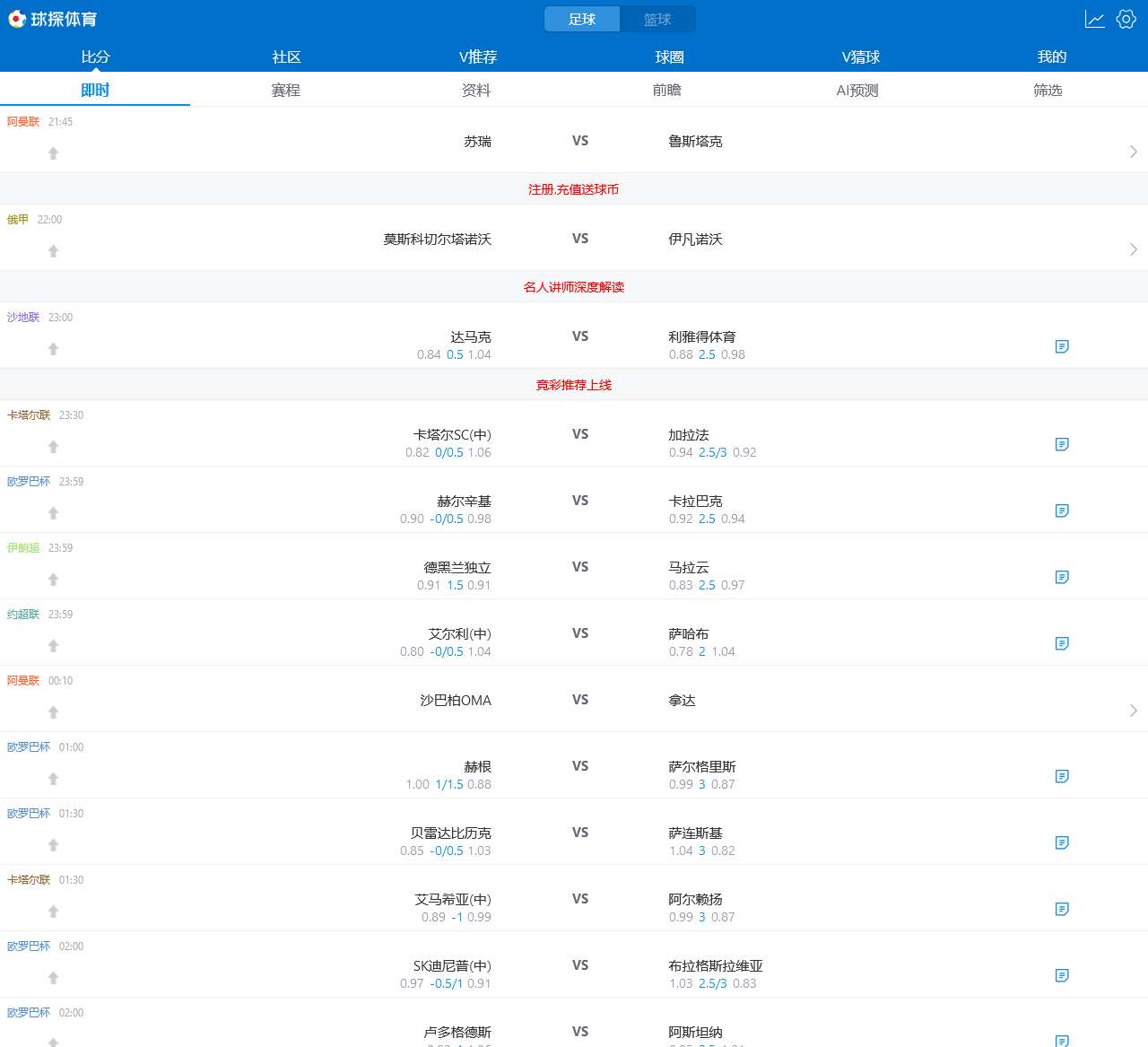Open analysis note icon for 赫尔辛基 match

click(x=1062, y=510)
